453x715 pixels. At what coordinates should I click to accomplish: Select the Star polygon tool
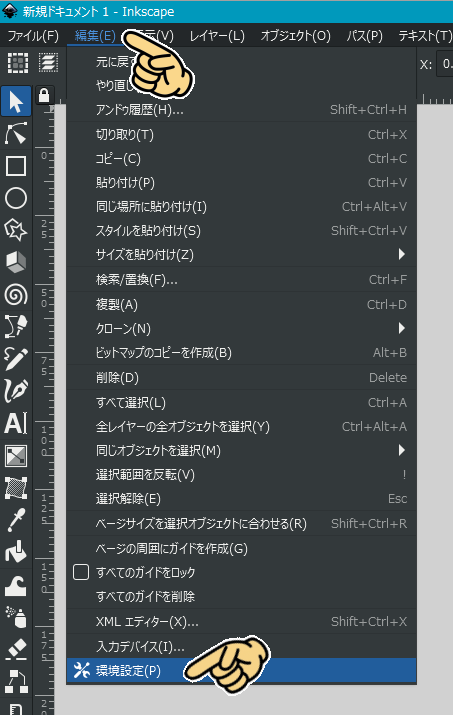(16, 230)
